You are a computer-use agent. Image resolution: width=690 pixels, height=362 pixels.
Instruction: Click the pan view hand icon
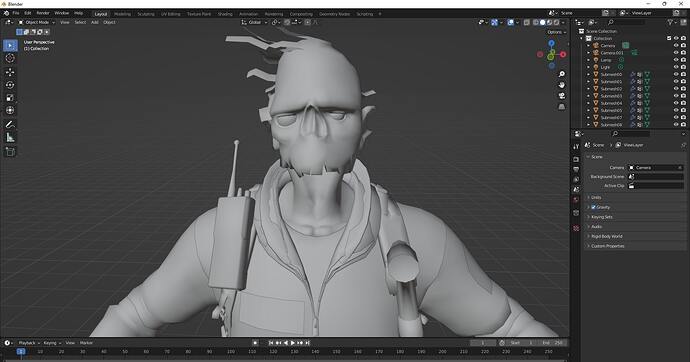[562, 85]
